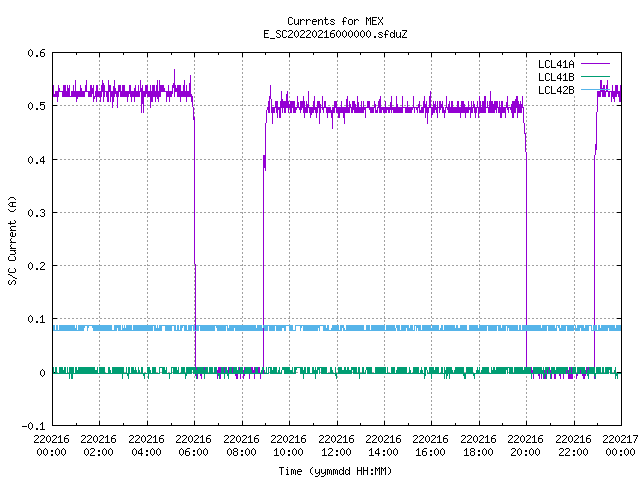Image resolution: width=640 pixels, height=480 pixels.
Task: Click the x-axis tick '220216 16:00'
Action: tap(431, 446)
